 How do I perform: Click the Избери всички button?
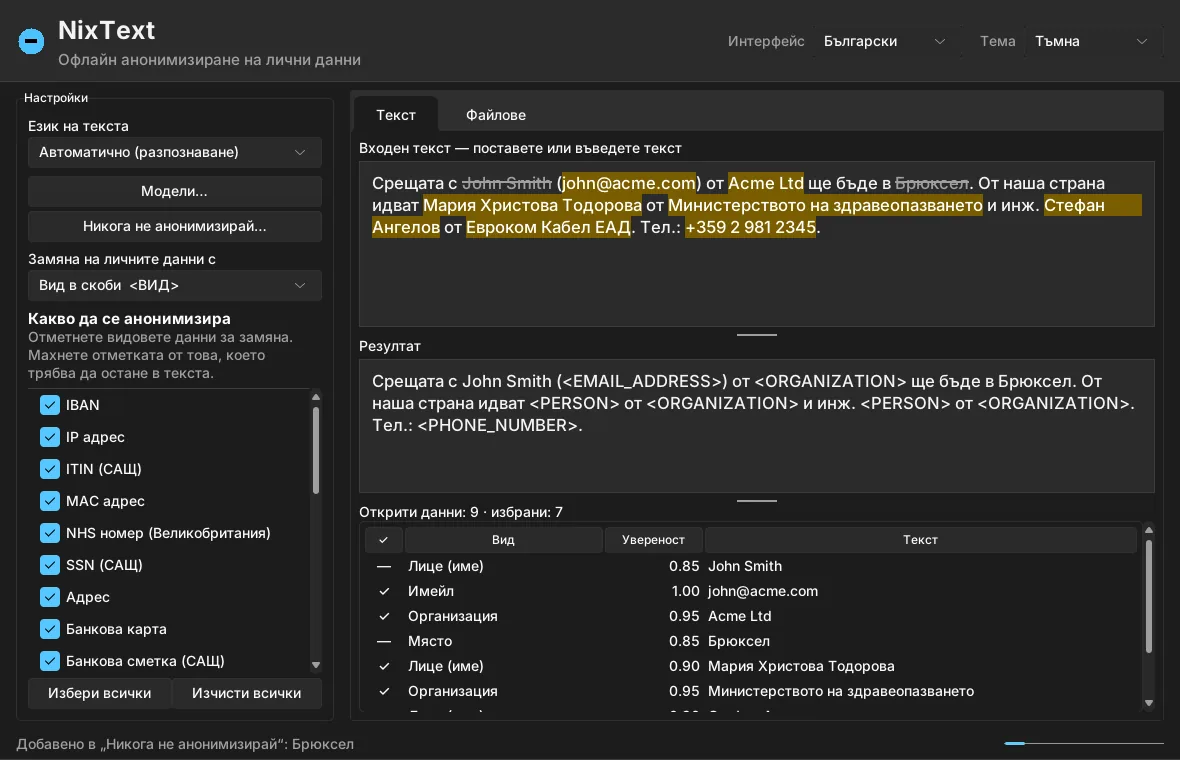click(x=99, y=693)
